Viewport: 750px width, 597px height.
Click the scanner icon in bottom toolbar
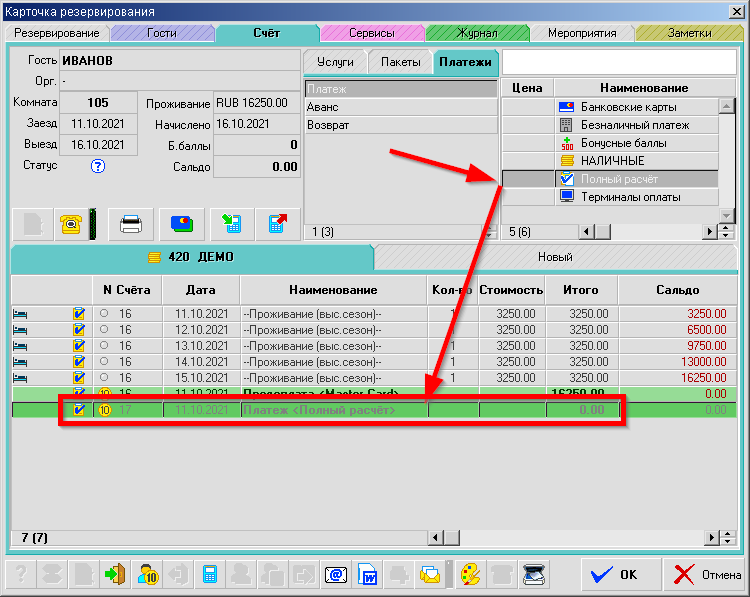[534, 575]
